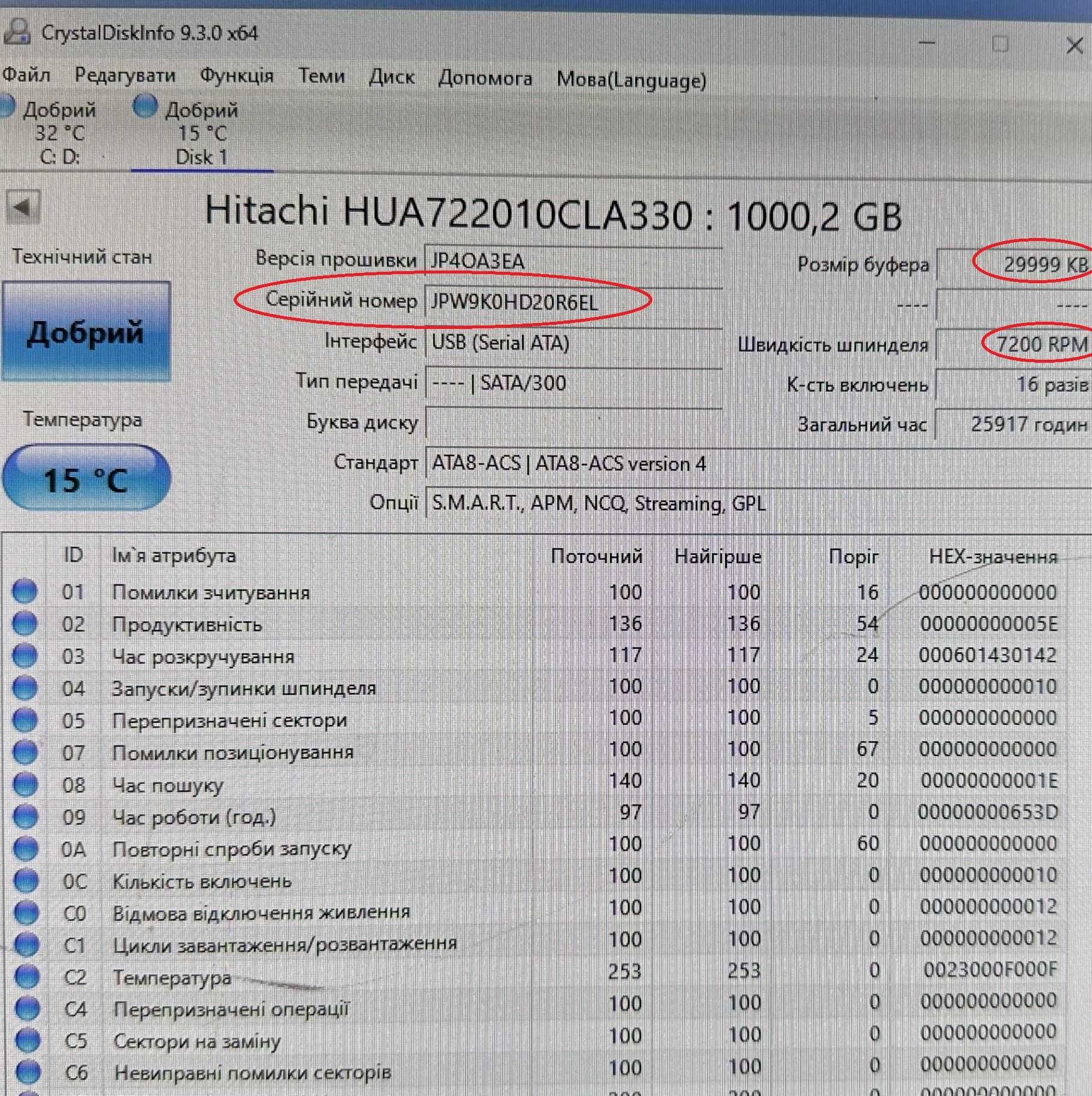
Task: Click HEX value 000601430142
Action: 988,655
